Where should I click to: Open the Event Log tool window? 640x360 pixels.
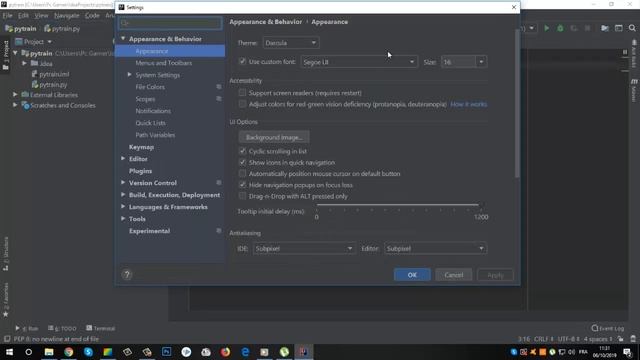tap(608, 328)
